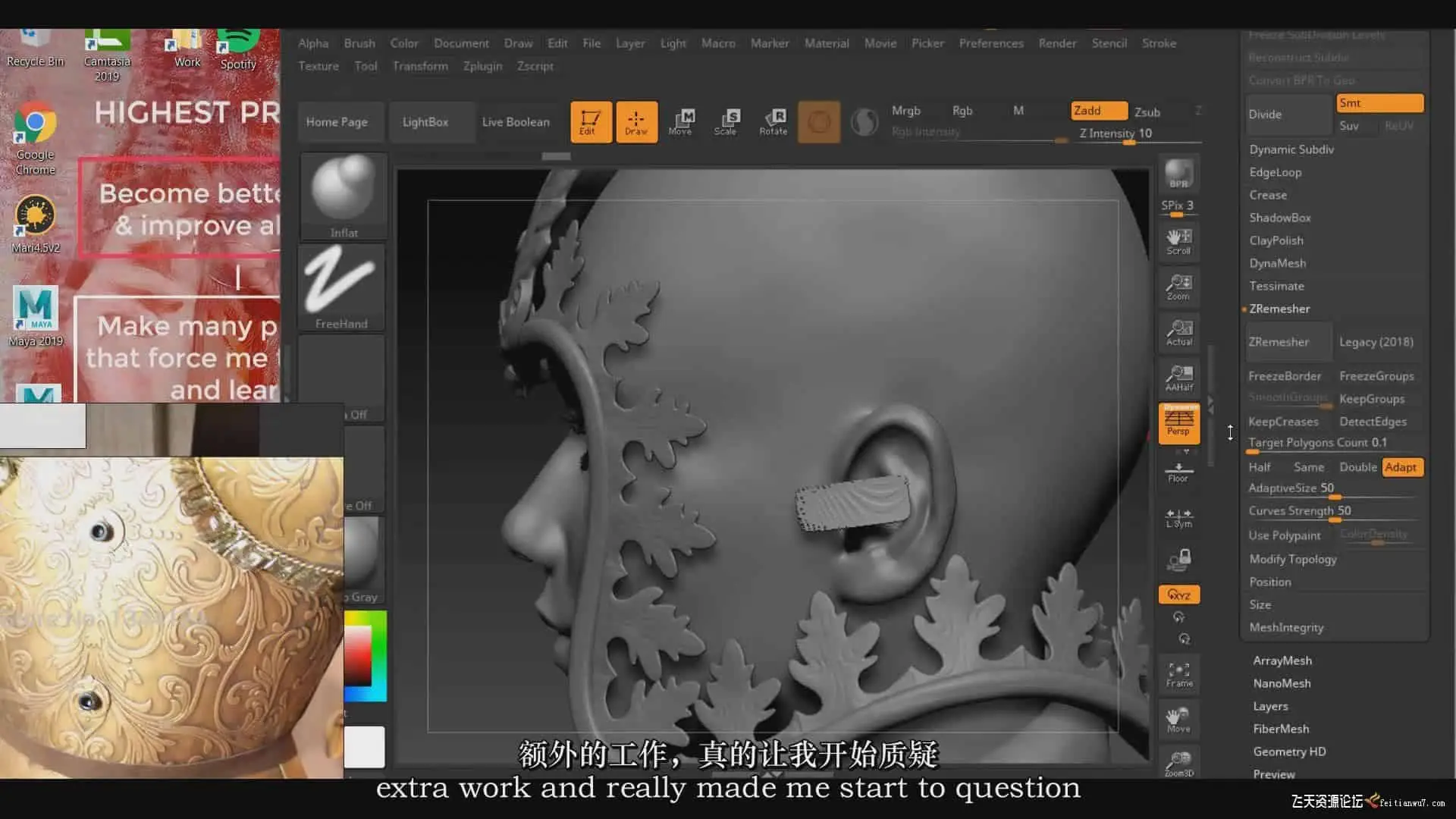This screenshot has width=1456, height=819.
Task: Click the AAHalf zoom icon
Action: (1178, 377)
